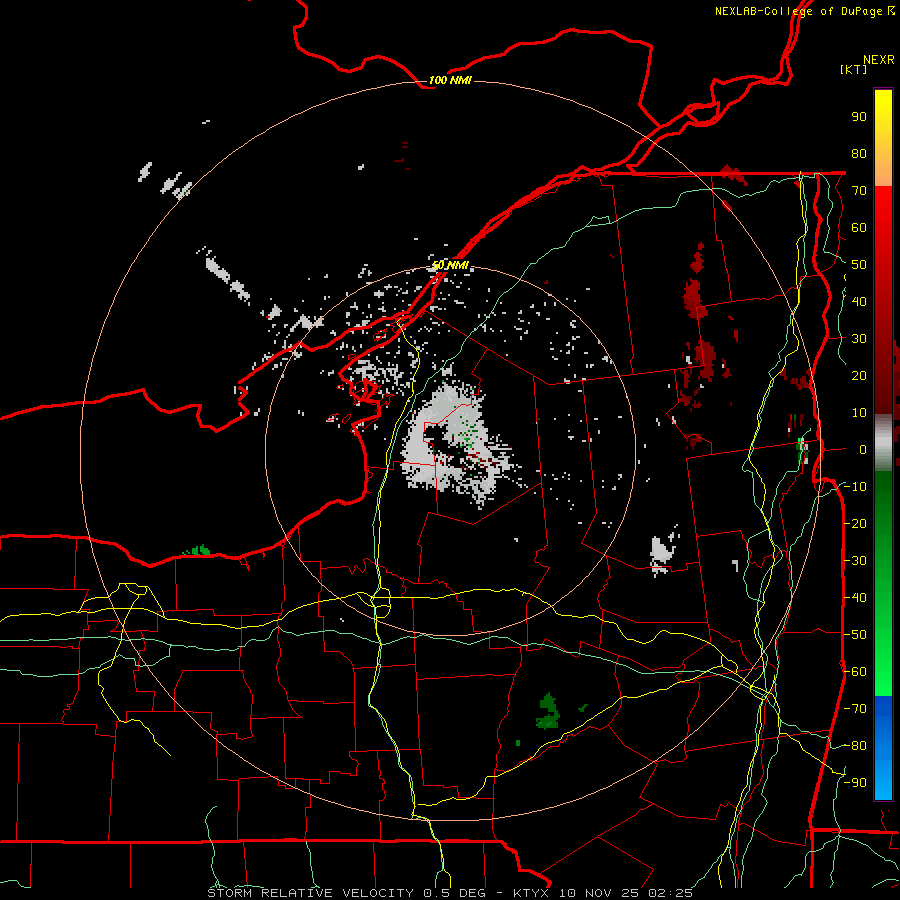Click the 02:25 scan time text
This screenshot has width=900, height=900.
coord(670,893)
